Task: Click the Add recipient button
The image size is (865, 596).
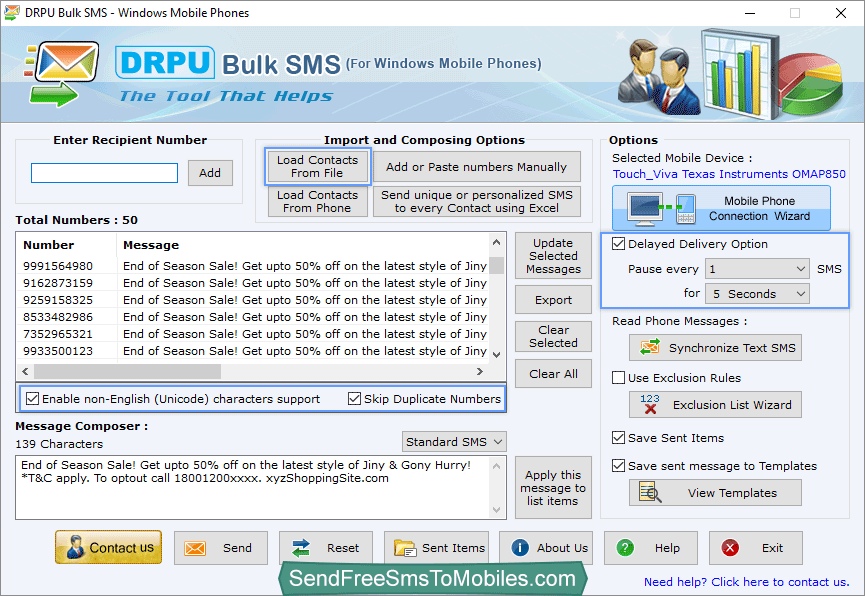Action: pos(210,173)
